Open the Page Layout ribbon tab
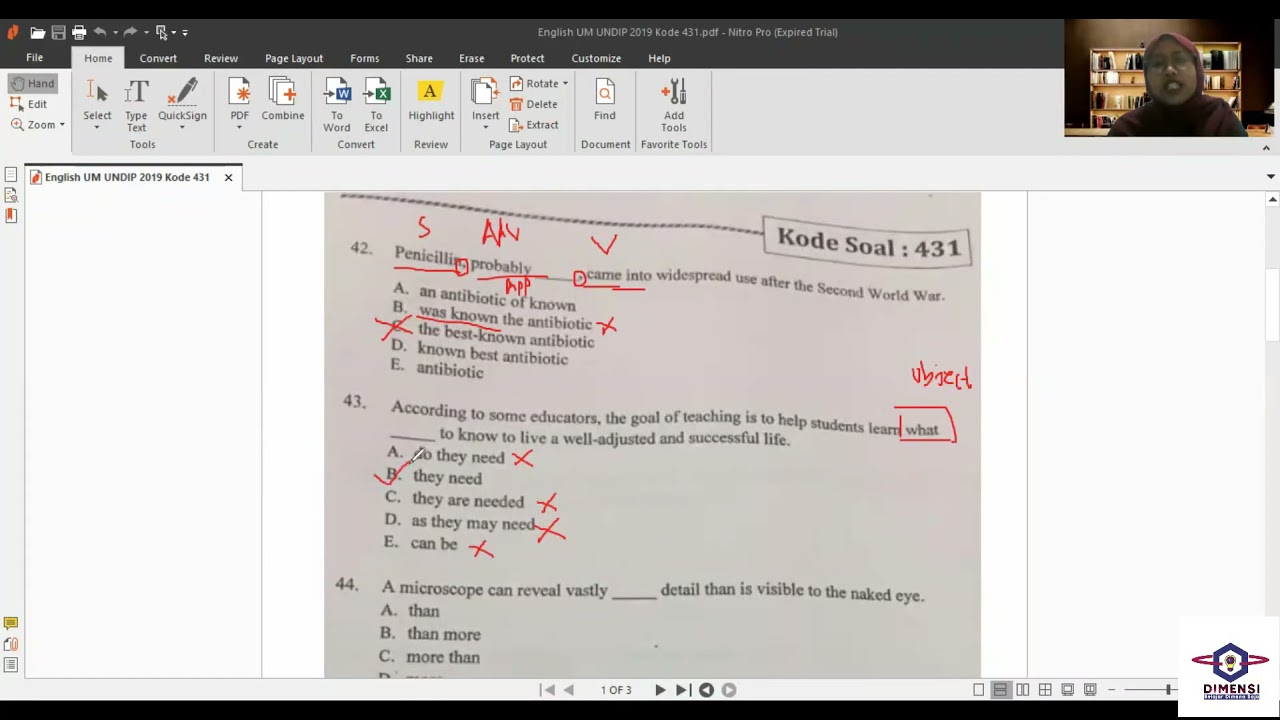 click(x=294, y=58)
